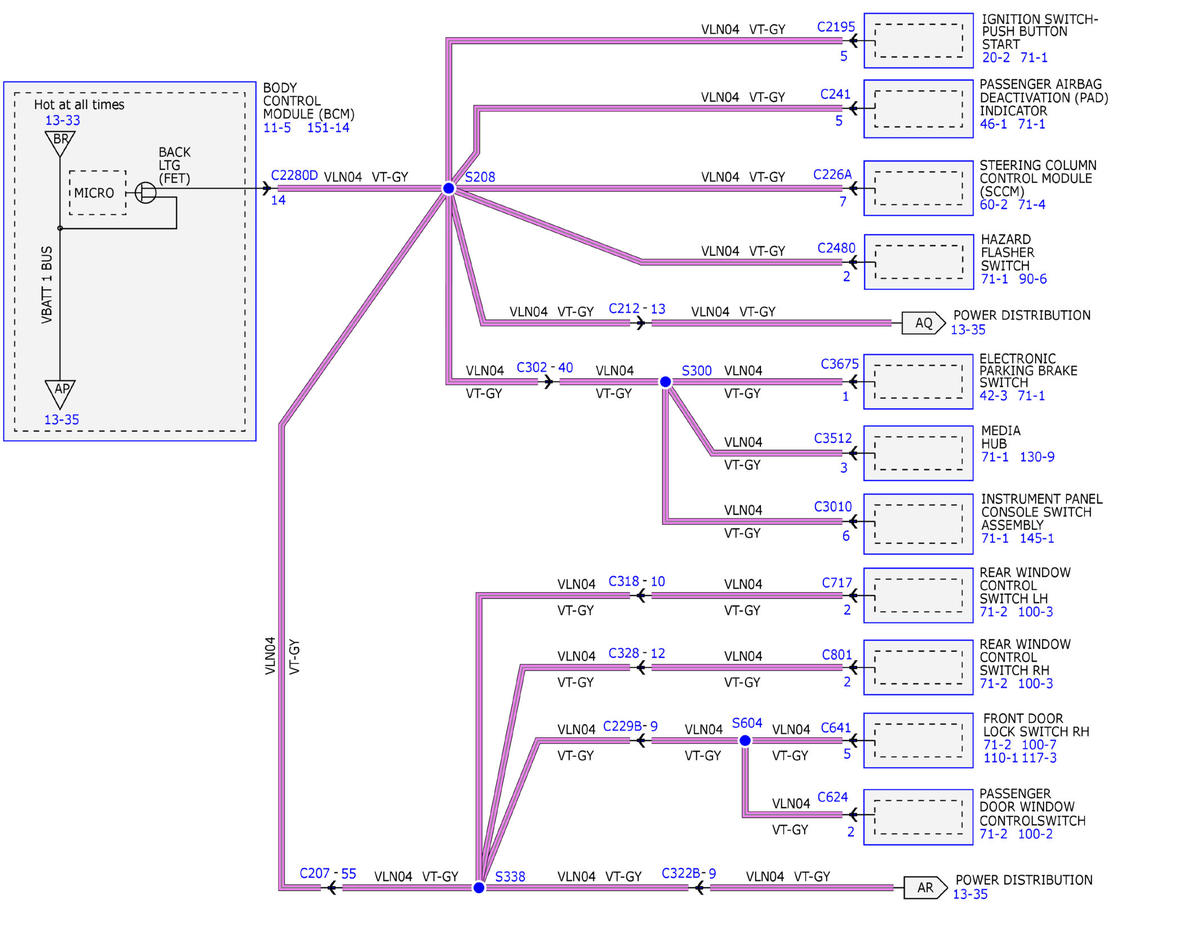Image resolution: width=1200 pixels, height=927 pixels.
Task: Click inline connector label C207 - 55
Action: tap(328, 874)
